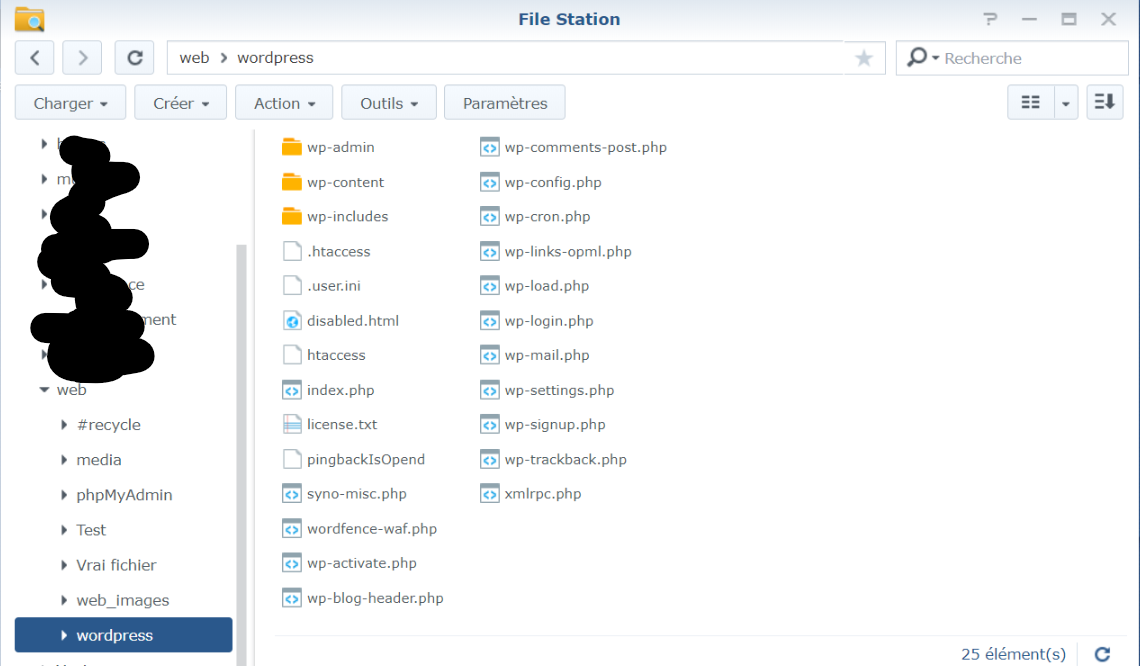
Task: Select the wordpress folder in the tree
Action: [124, 635]
